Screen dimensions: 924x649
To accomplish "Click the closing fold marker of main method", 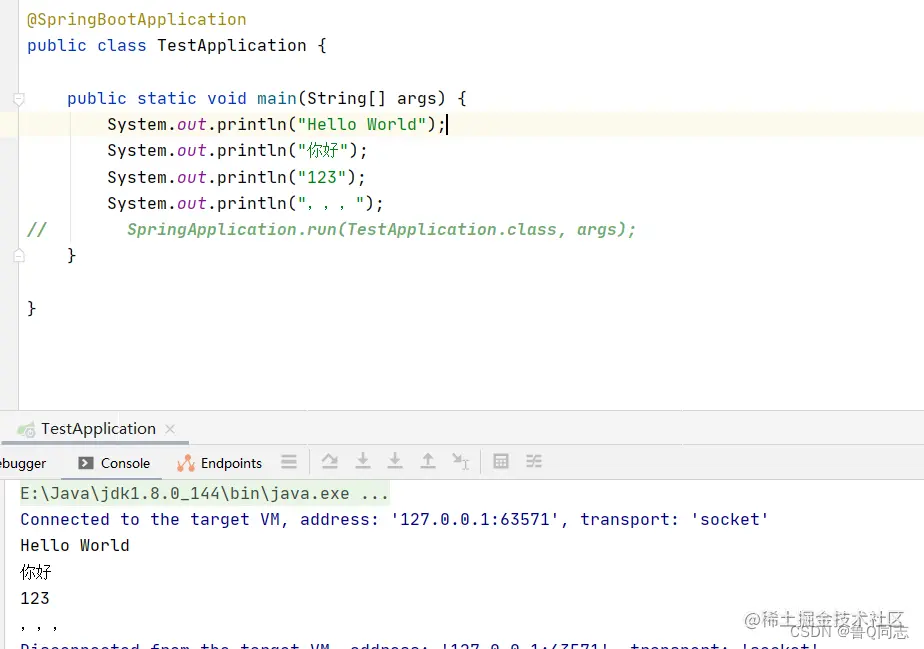I will [19, 255].
